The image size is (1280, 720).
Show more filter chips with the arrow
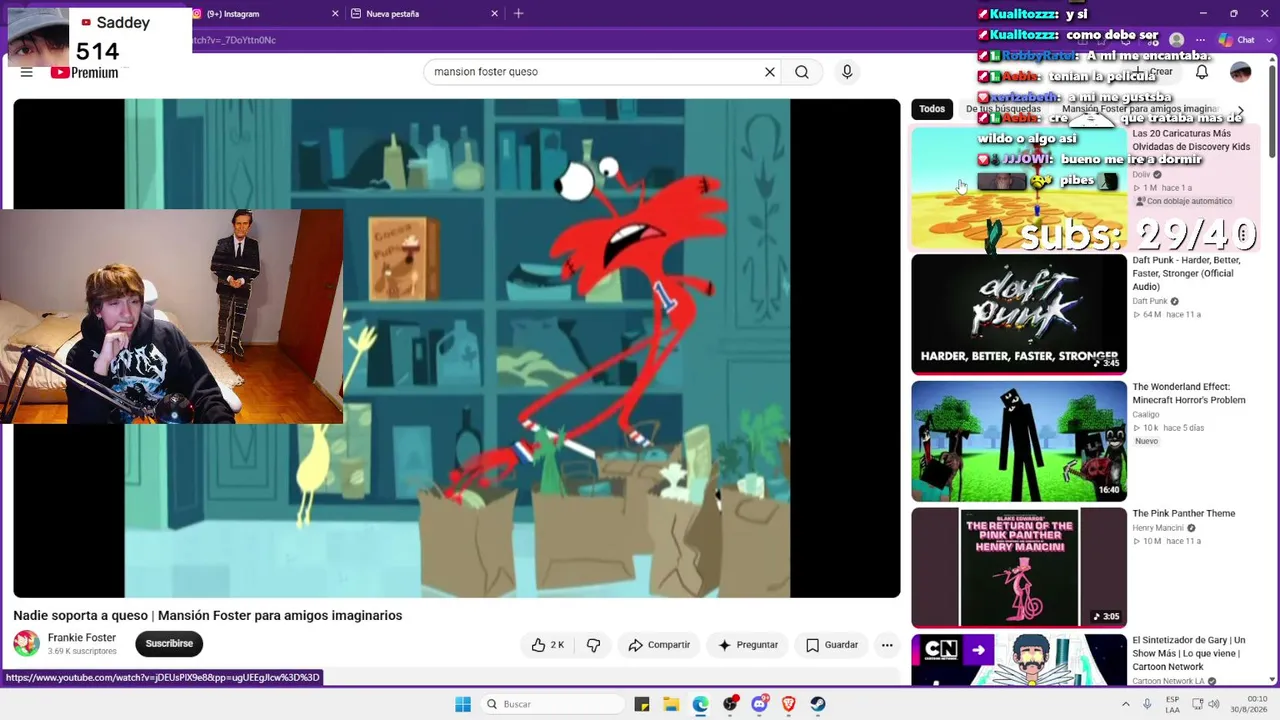click(x=1240, y=110)
